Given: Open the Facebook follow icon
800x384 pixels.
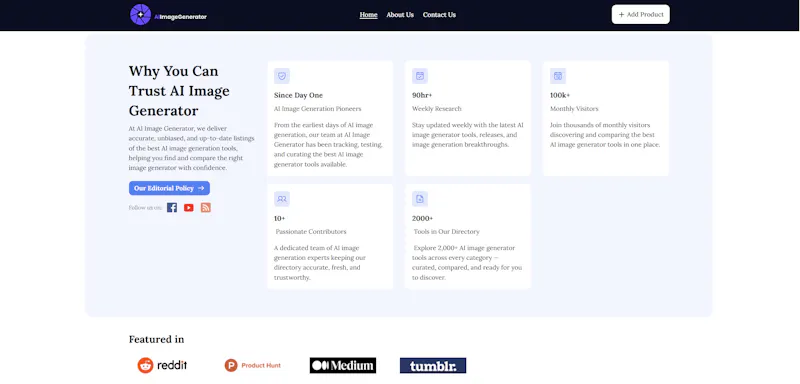Looking at the screenshot, I should tap(172, 208).
